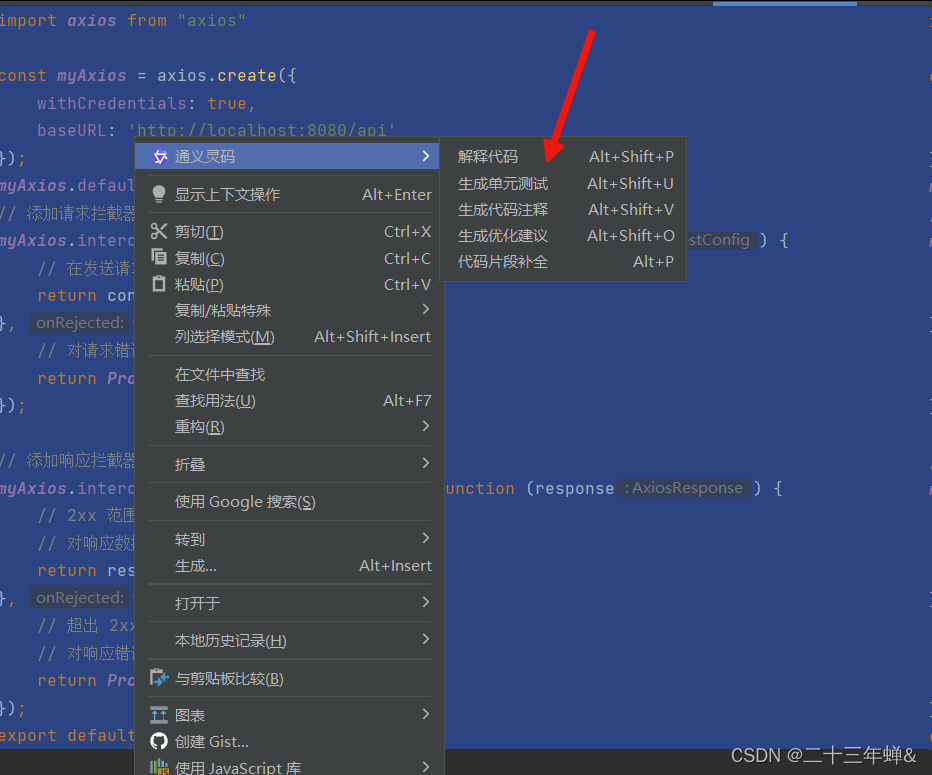This screenshot has height=775, width=932.
Task: Choose 粘贴(P) from the context menu
Action: point(287,285)
